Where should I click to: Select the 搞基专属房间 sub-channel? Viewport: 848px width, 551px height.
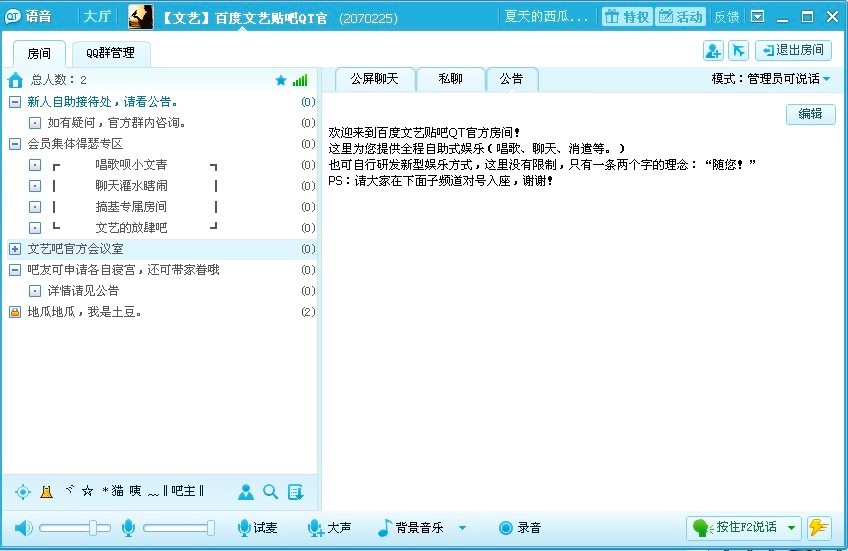coord(131,207)
